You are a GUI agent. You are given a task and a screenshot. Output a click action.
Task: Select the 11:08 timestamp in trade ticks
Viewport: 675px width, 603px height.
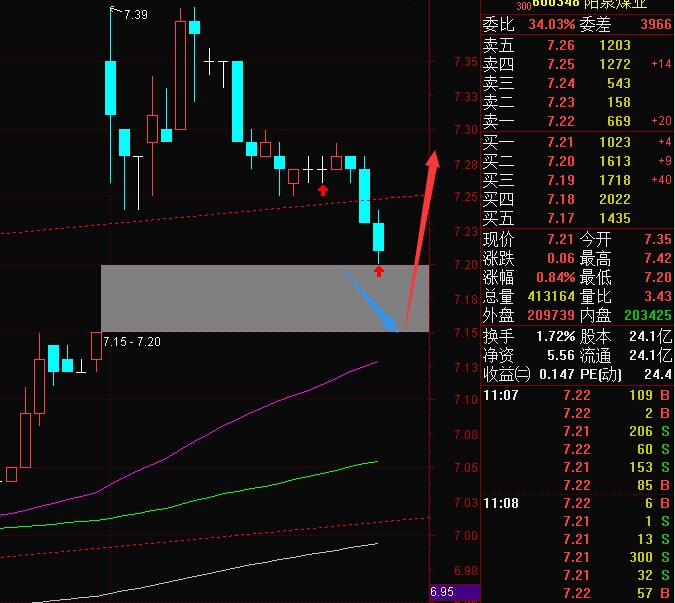pyautogui.click(x=501, y=503)
